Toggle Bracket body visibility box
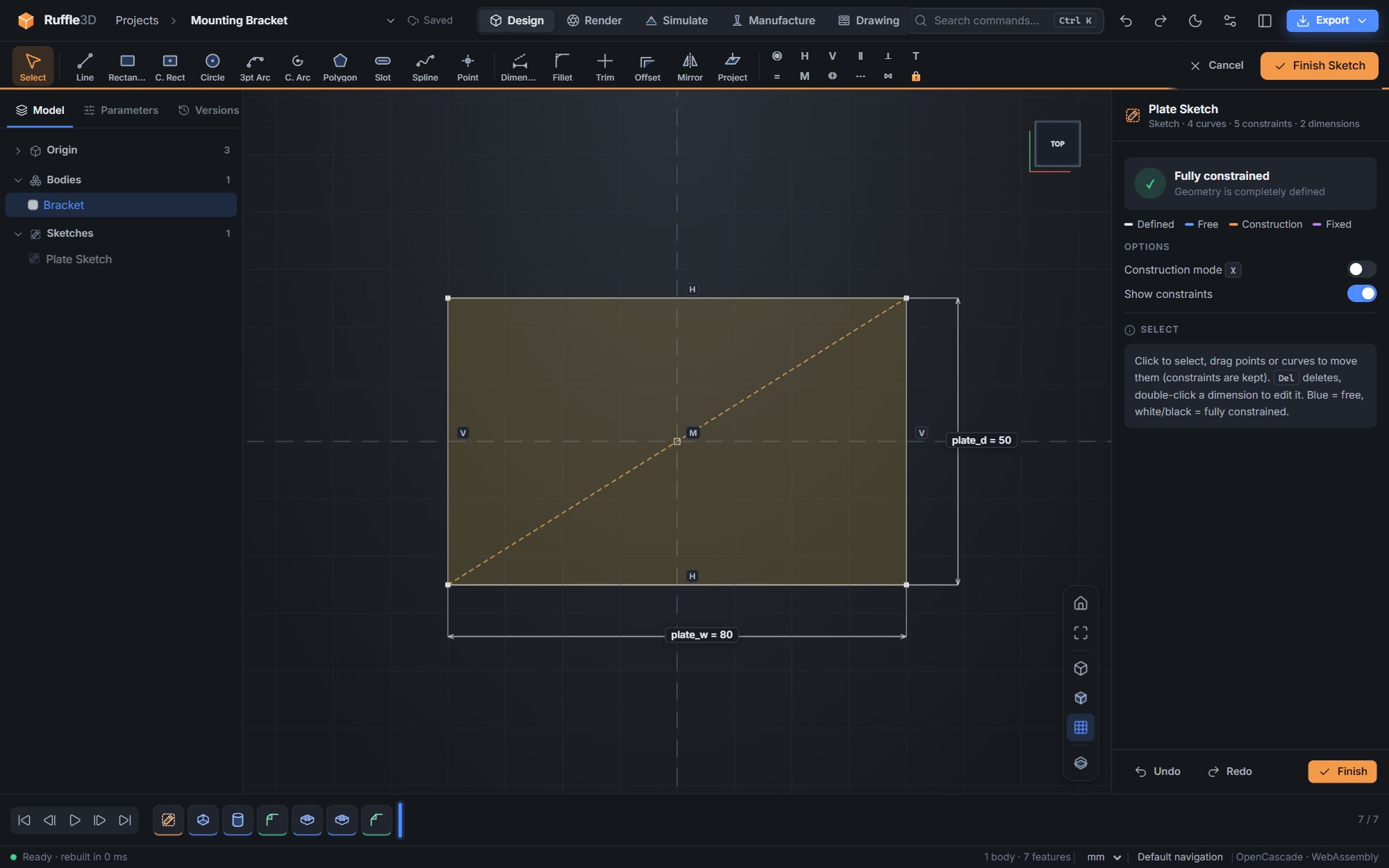 [x=33, y=205]
